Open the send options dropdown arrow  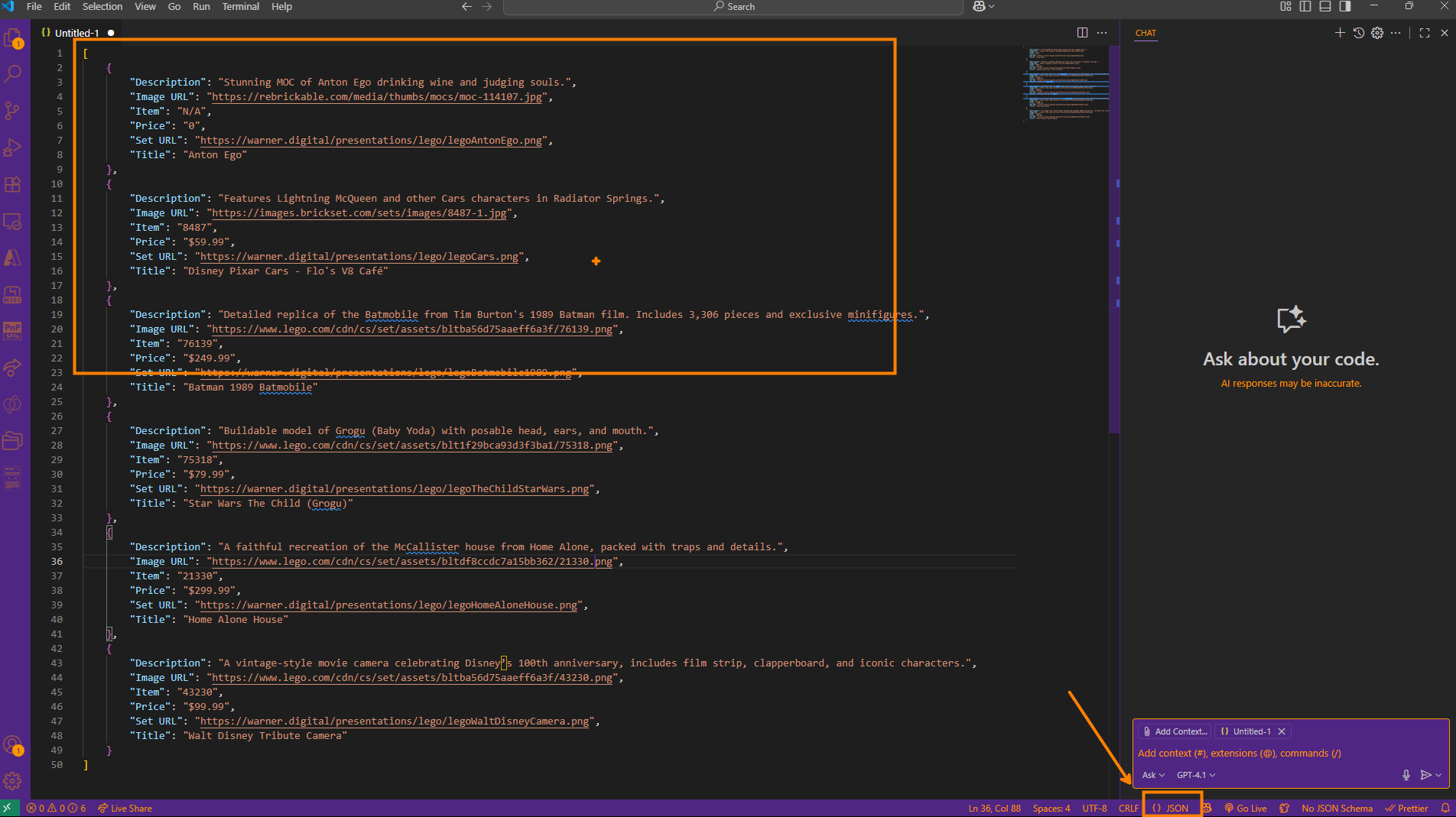pyautogui.click(x=1438, y=775)
